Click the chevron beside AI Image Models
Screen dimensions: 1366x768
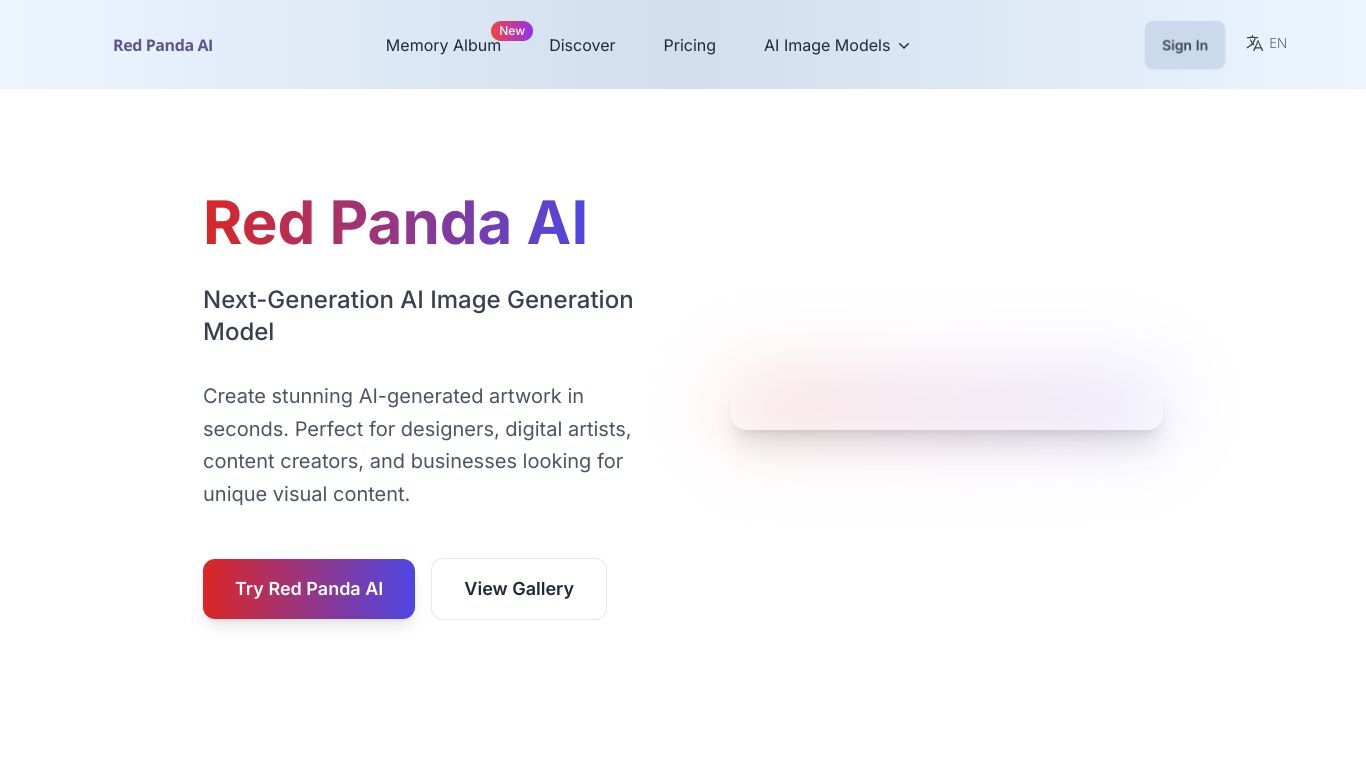(904, 46)
